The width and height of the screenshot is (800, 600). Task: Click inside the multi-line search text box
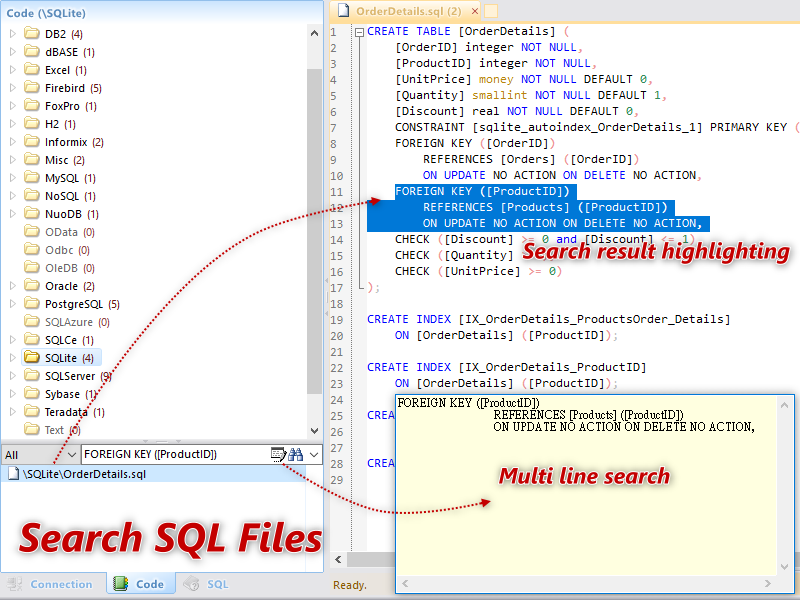click(x=587, y=486)
